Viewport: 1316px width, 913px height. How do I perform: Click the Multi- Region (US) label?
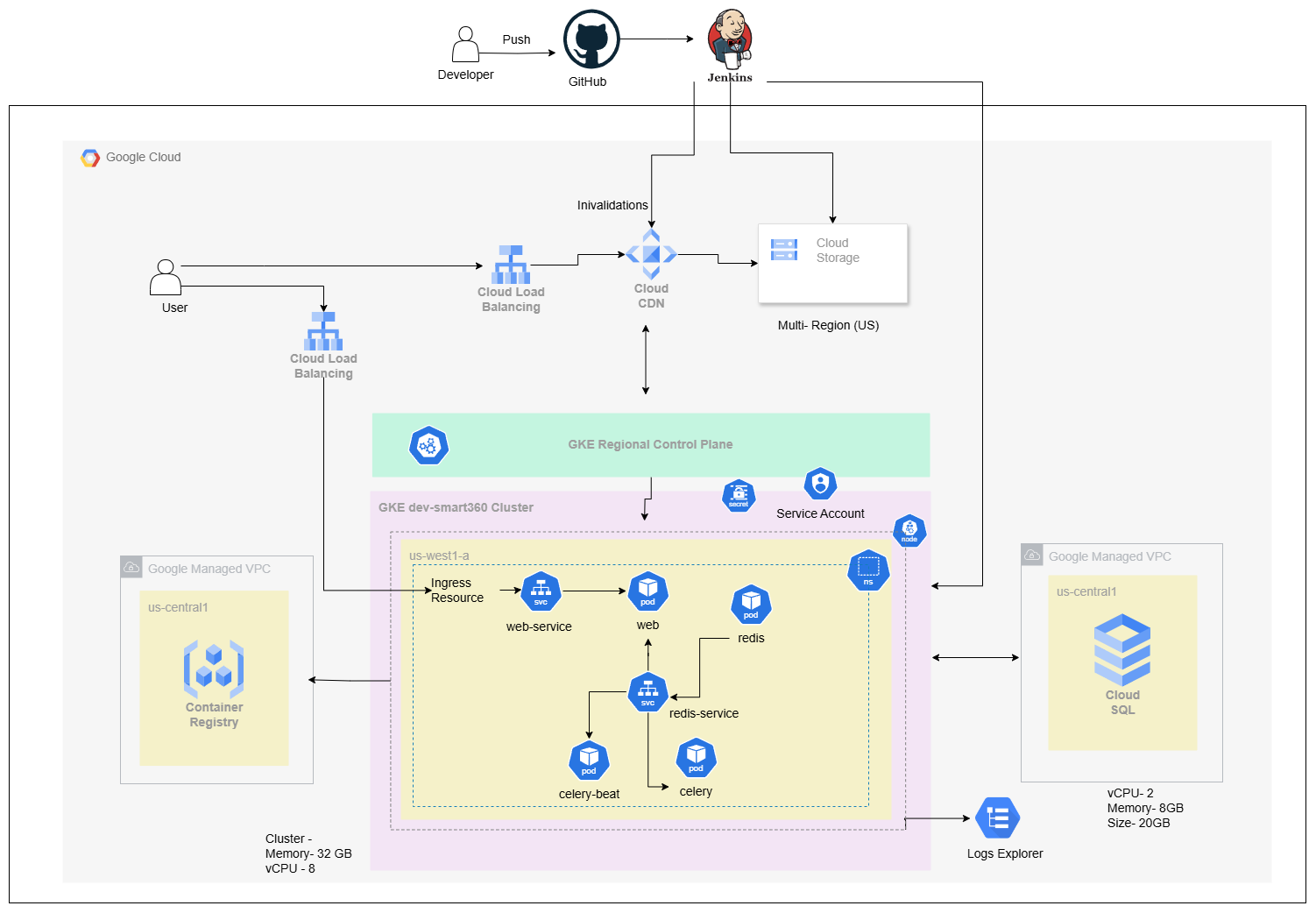point(828,325)
